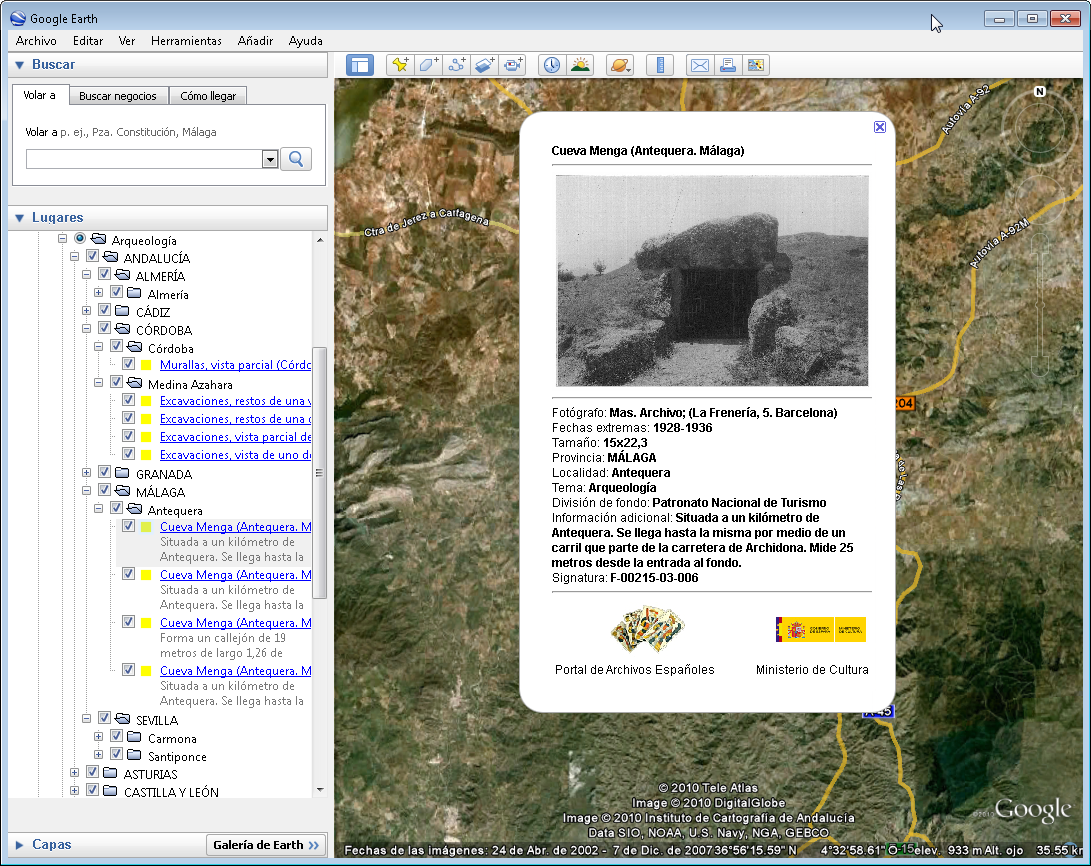Click the Ministerio de Cultura logo
Image resolution: width=1091 pixels, height=866 pixels.
coord(820,630)
